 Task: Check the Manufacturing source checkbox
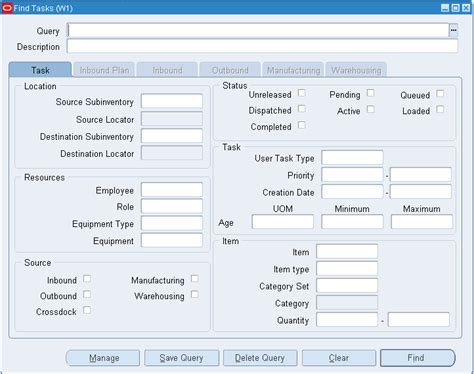tap(195, 279)
